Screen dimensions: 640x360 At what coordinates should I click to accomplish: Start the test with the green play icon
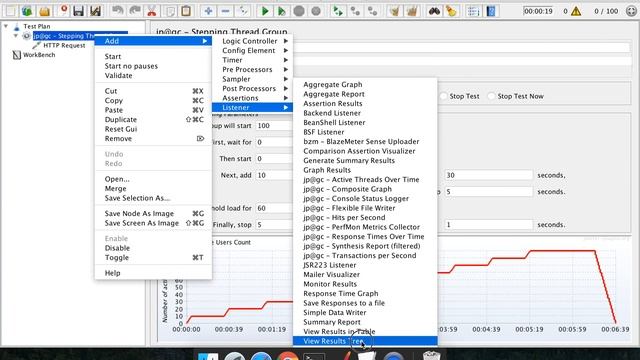coord(264,11)
